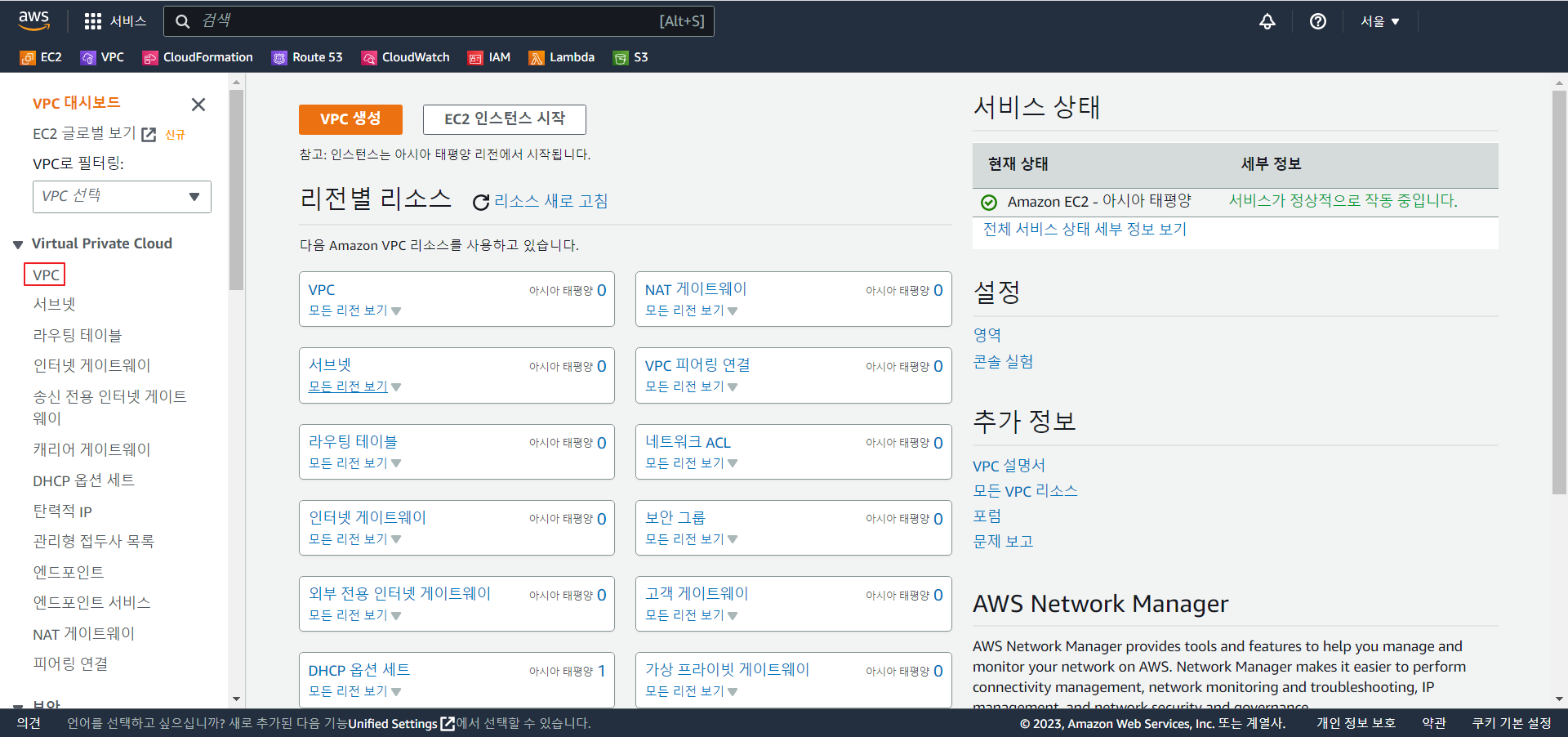This screenshot has width=1568, height=737.
Task: Click 리소스 새로 고침 link
Action: click(x=551, y=202)
